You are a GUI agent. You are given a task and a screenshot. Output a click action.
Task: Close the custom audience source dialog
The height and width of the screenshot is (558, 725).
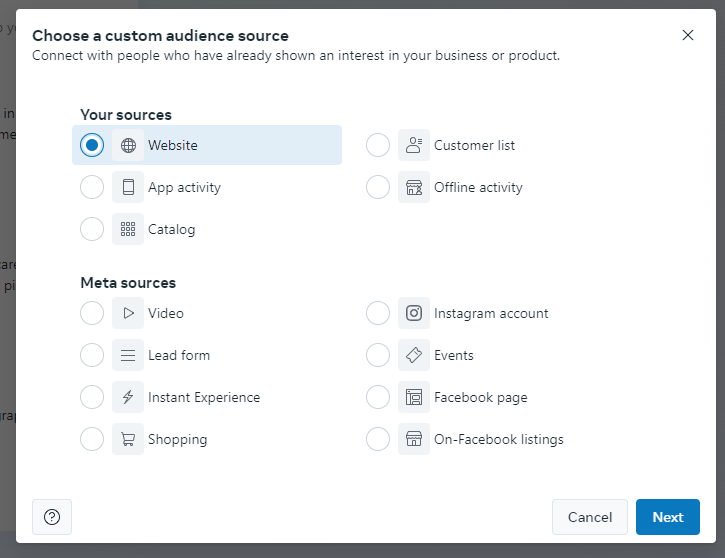click(688, 35)
